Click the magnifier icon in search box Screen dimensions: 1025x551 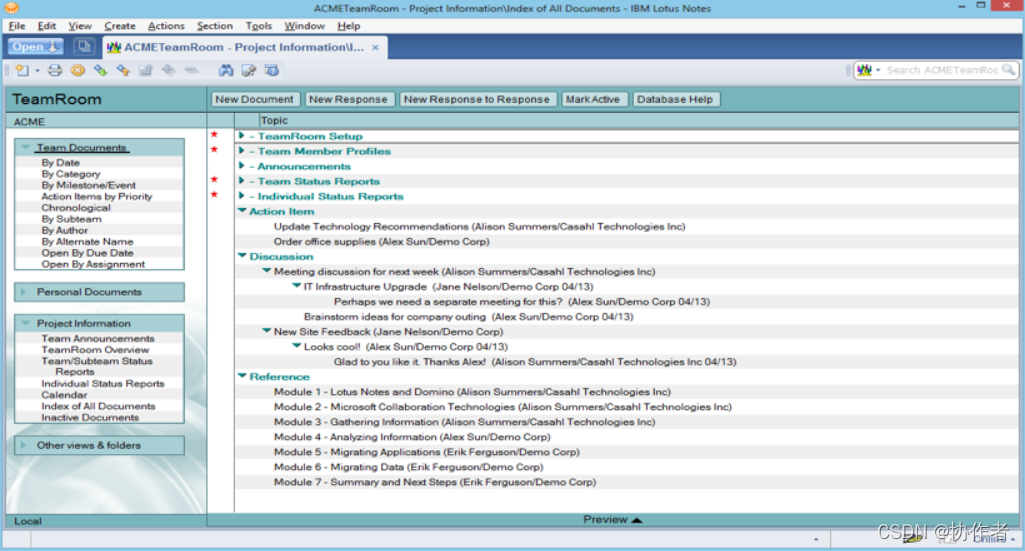[1009, 70]
